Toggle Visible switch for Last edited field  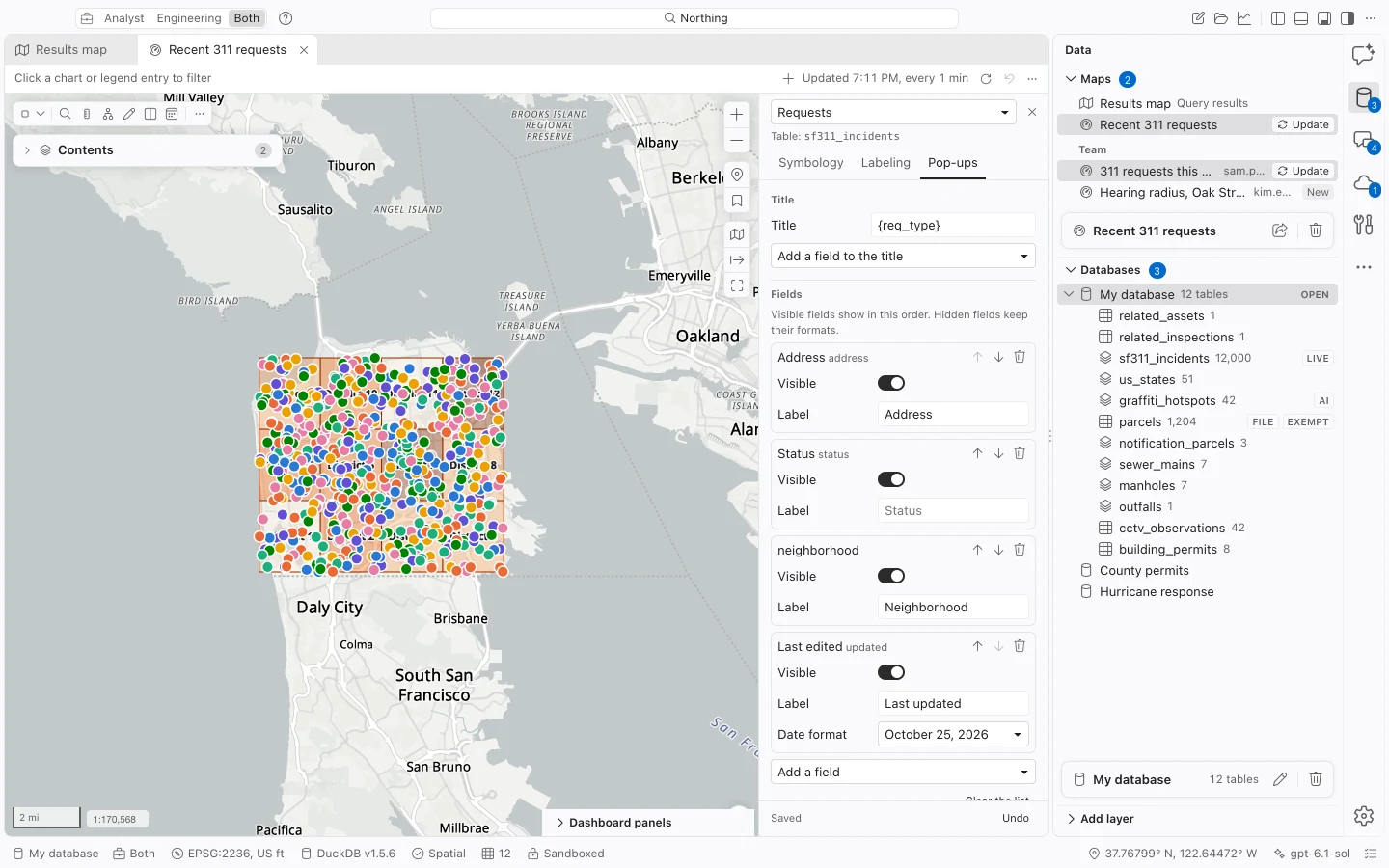click(891, 673)
